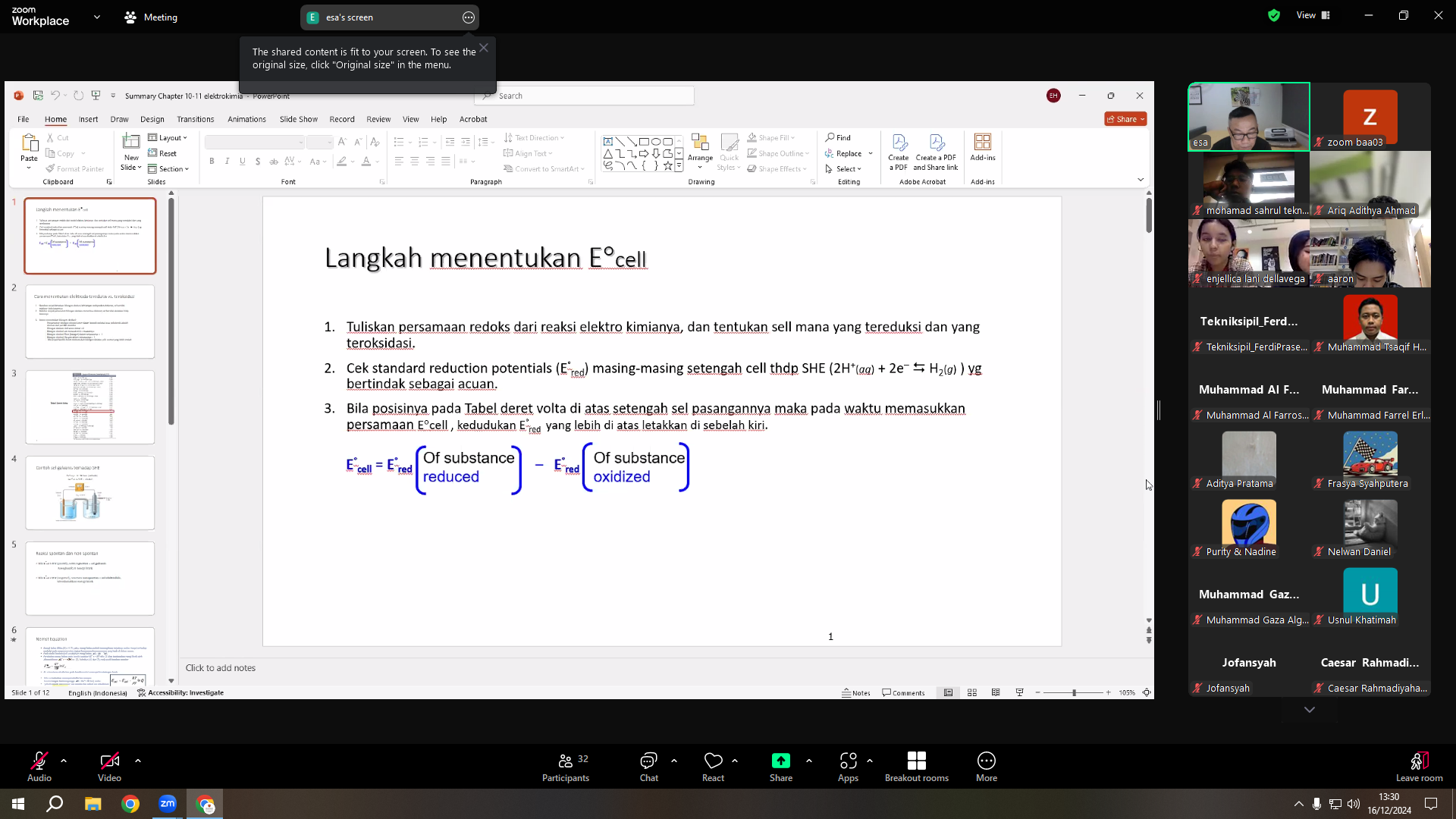Click the PowerPoint Search box
This screenshot has height=819, width=1456.
(584, 96)
